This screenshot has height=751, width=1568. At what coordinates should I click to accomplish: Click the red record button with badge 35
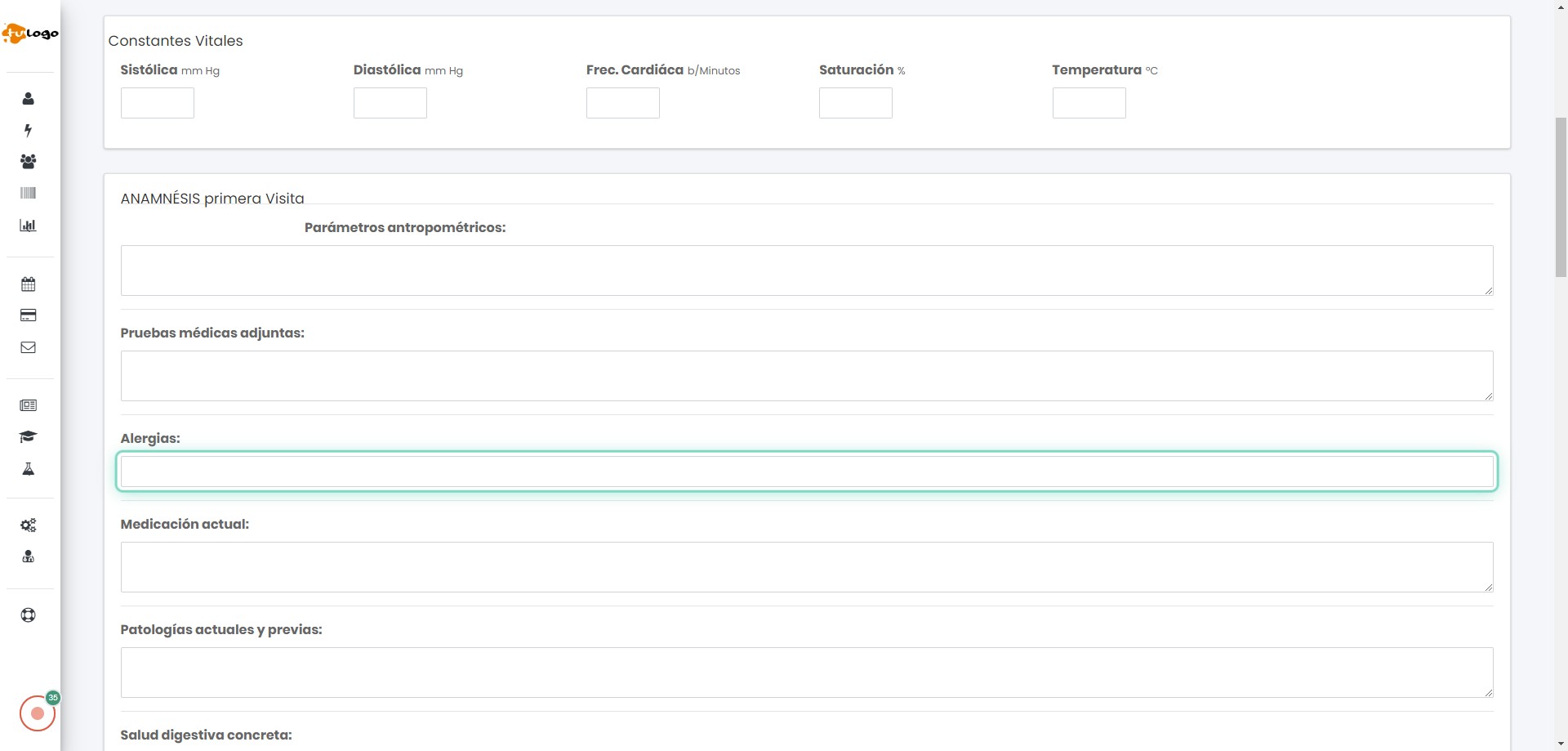click(x=38, y=713)
